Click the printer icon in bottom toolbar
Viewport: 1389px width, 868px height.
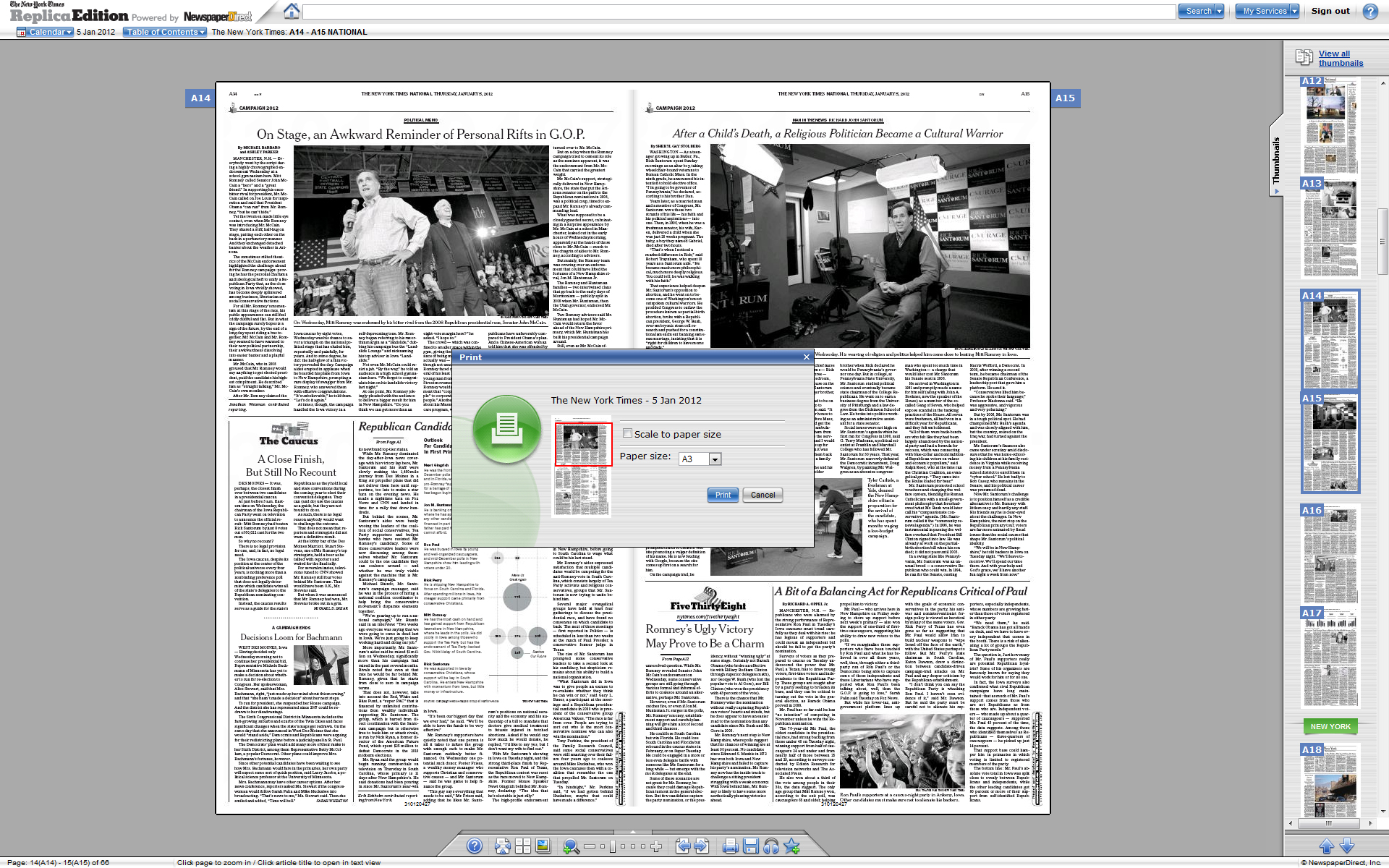[730, 846]
